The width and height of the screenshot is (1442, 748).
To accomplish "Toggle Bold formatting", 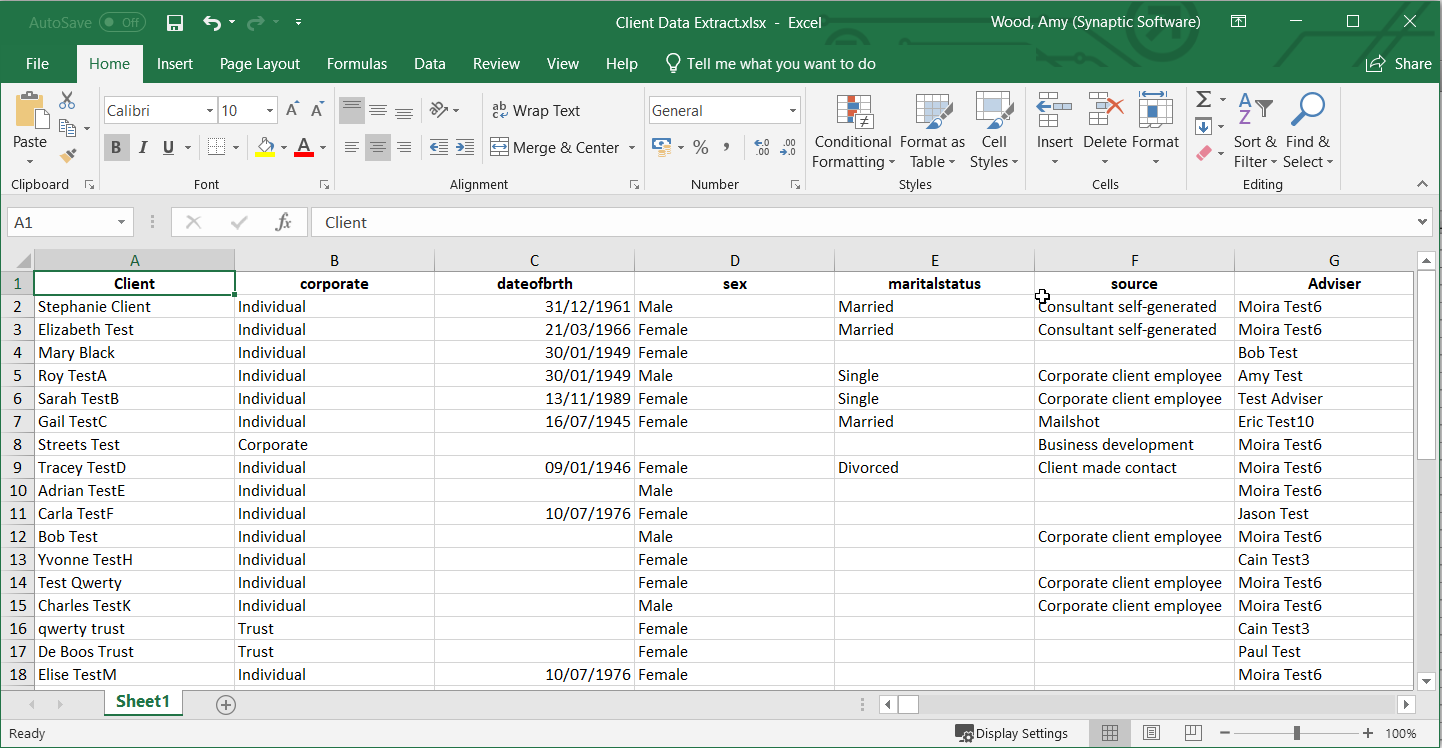I will tap(116, 148).
